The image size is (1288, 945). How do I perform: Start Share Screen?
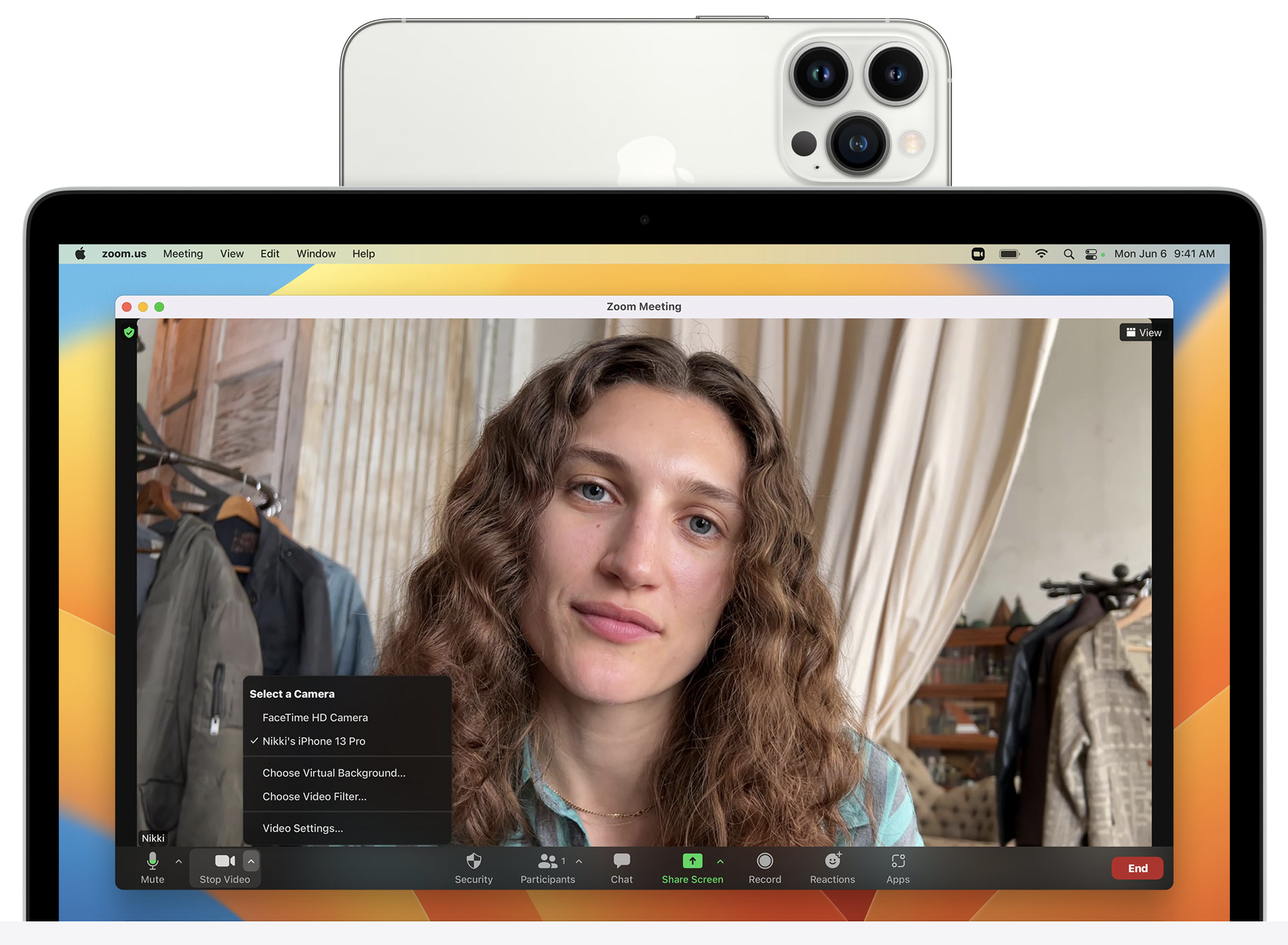pos(693,868)
